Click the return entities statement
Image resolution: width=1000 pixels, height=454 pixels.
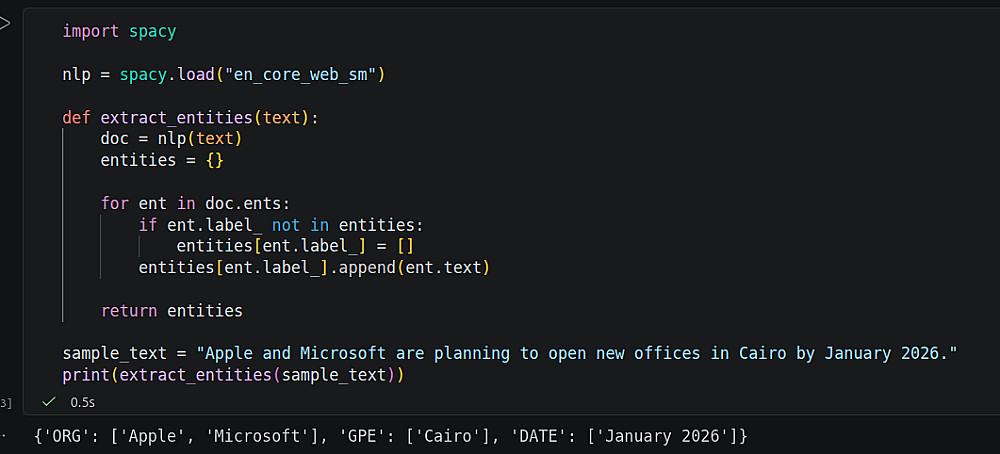[172, 310]
